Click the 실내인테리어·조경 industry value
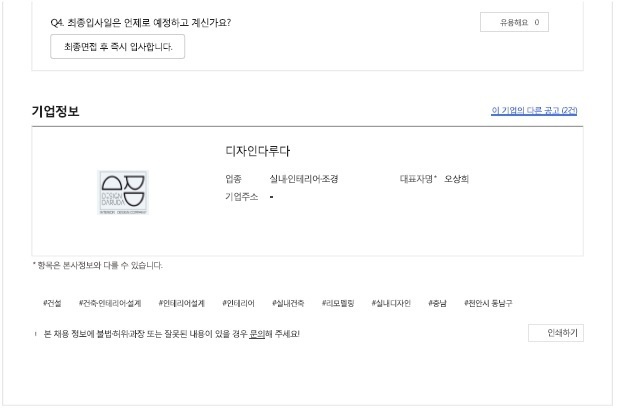Viewport: 617px width, 409px height. (303, 179)
